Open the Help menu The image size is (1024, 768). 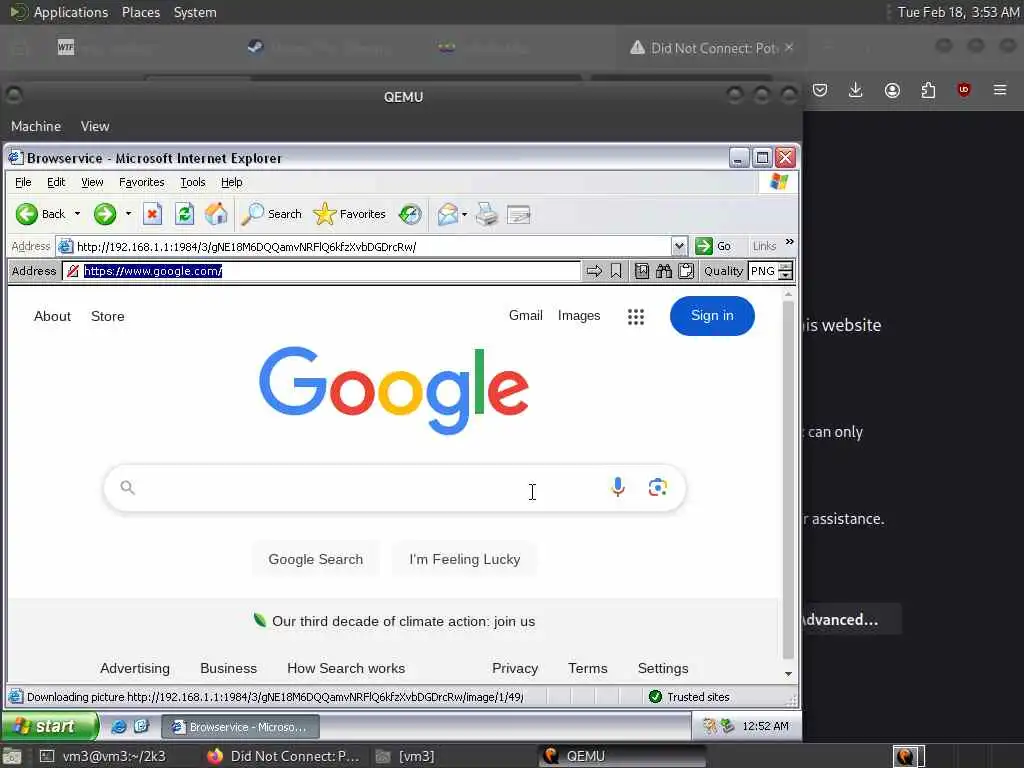pos(231,182)
